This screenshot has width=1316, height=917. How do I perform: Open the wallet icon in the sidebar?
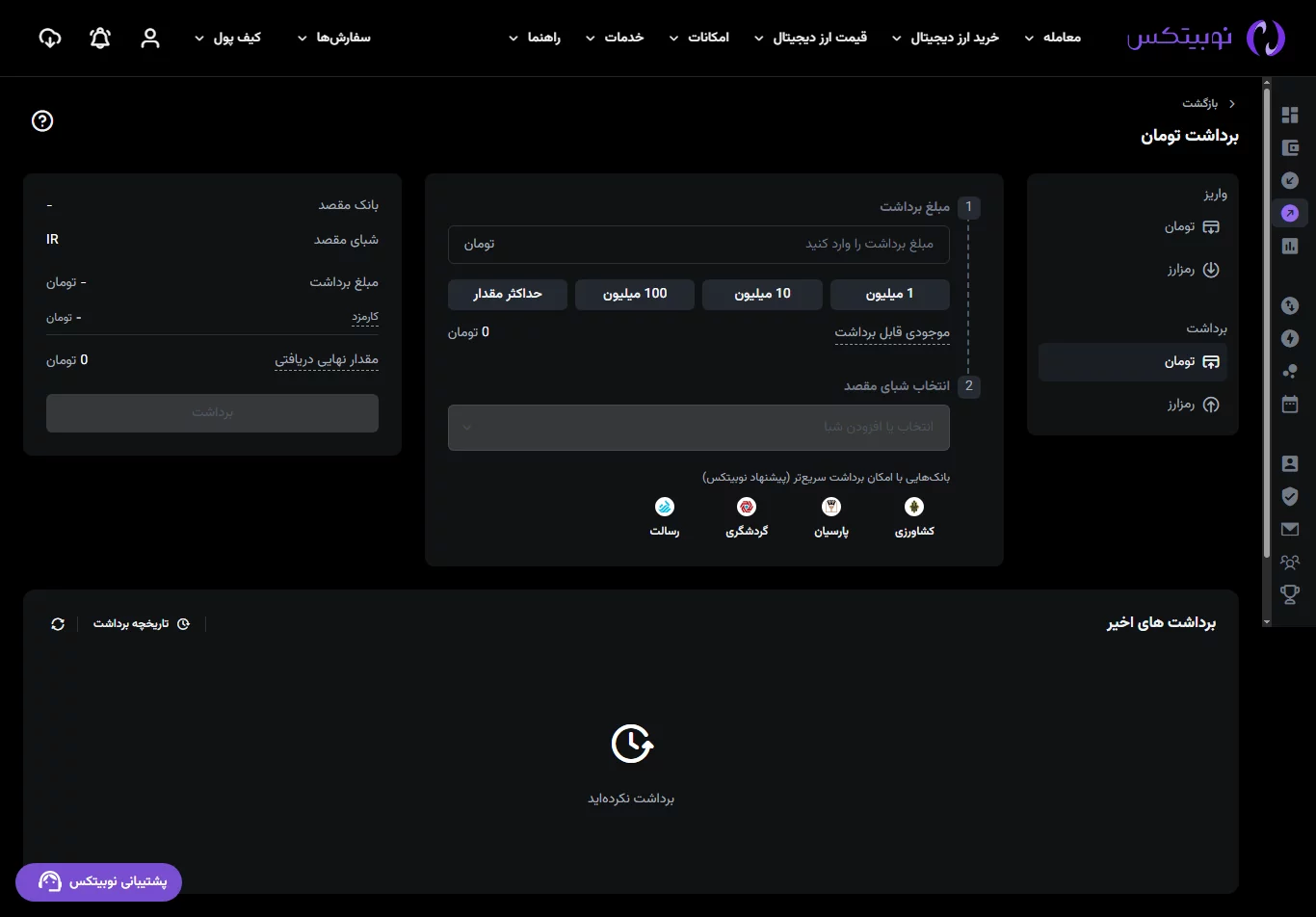pos(1290,148)
